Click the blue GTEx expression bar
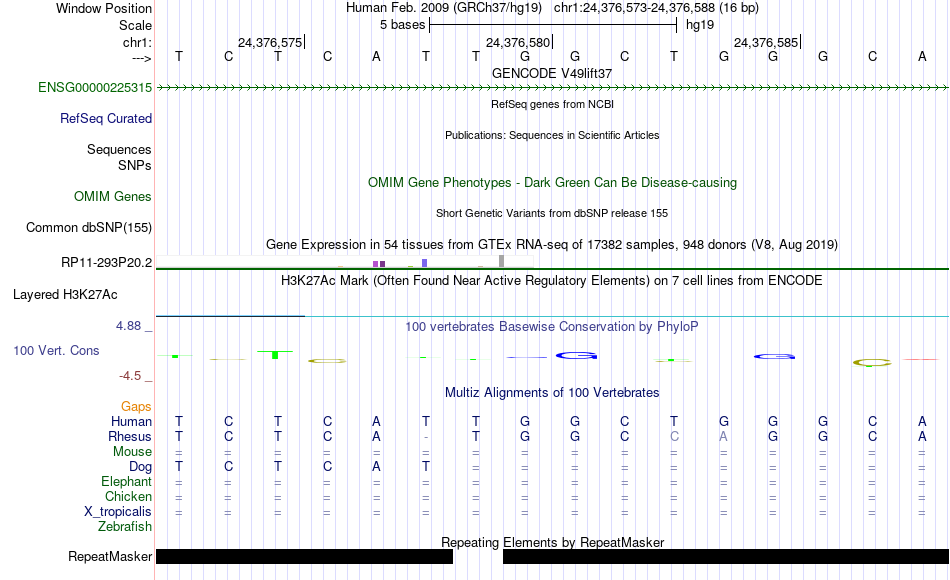The image size is (950, 580). coord(425,263)
